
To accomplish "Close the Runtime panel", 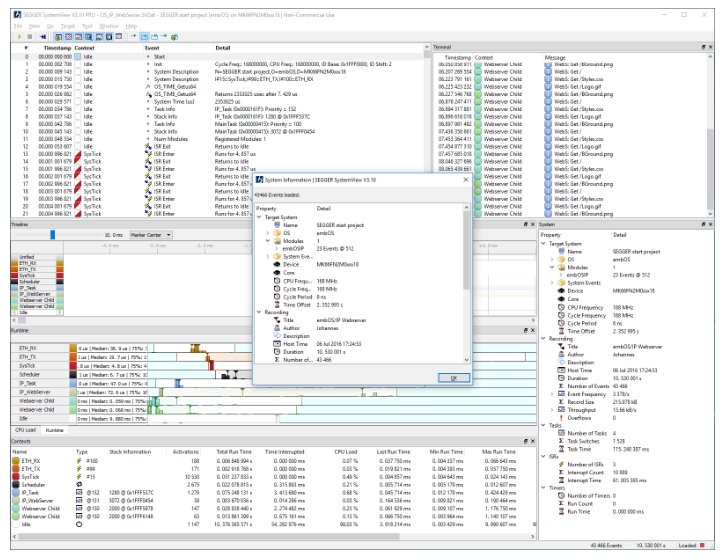I will tap(533, 330).
